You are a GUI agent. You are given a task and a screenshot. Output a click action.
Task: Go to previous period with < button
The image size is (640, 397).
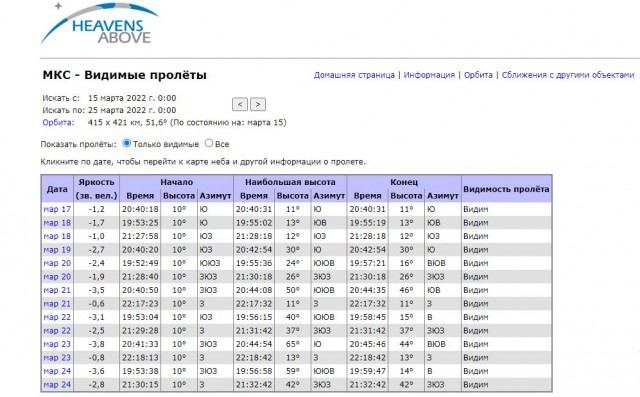pyautogui.click(x=240, y=104)
